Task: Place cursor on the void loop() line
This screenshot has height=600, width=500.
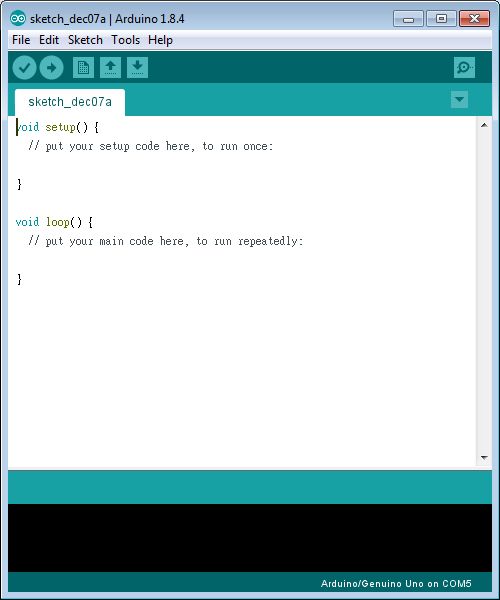Action: (54, 222)
